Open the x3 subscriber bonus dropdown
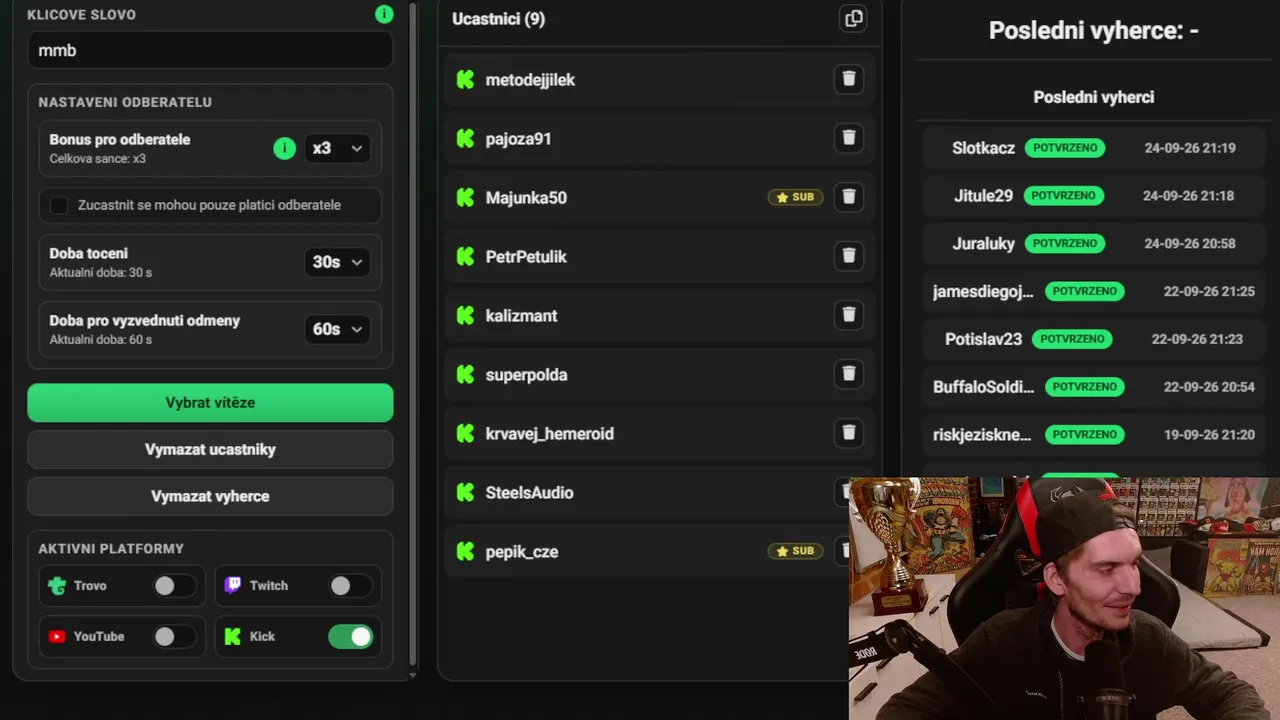The width and height of the screenshot is (1280, 720). tap(336, 149)
